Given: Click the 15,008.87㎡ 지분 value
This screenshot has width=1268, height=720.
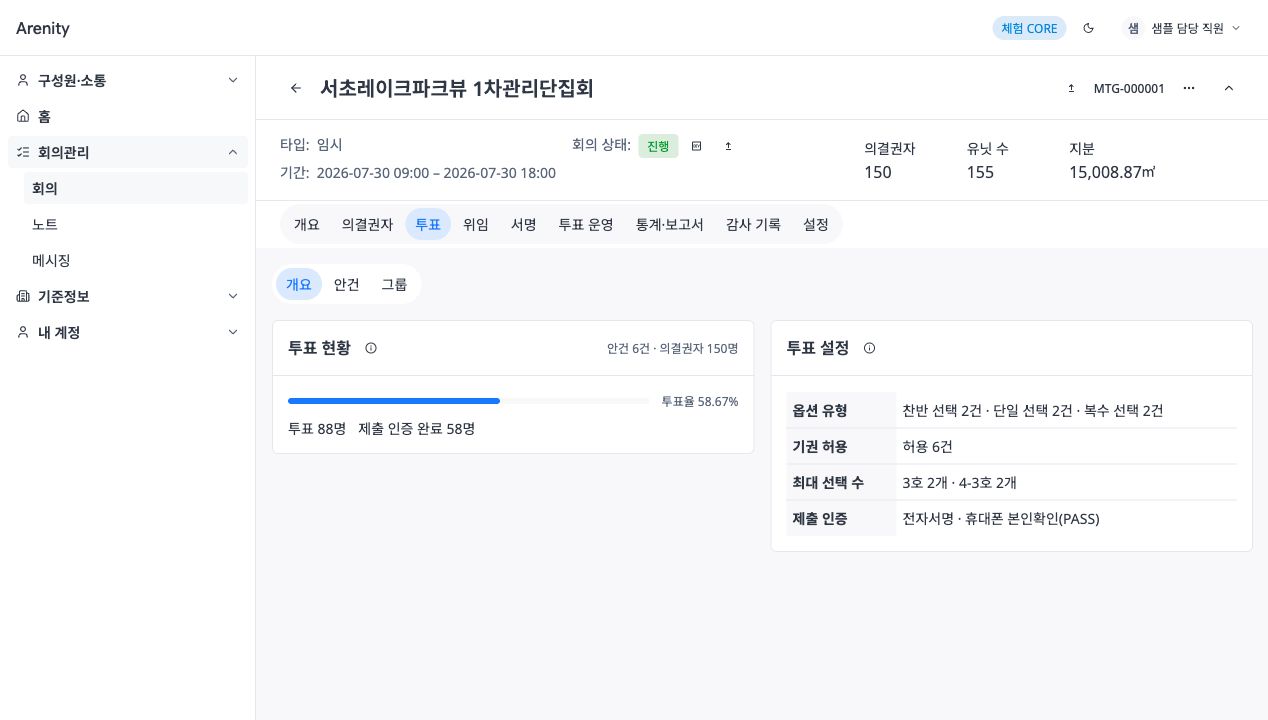Looking at the screenshot, I should click(1112, 172).
